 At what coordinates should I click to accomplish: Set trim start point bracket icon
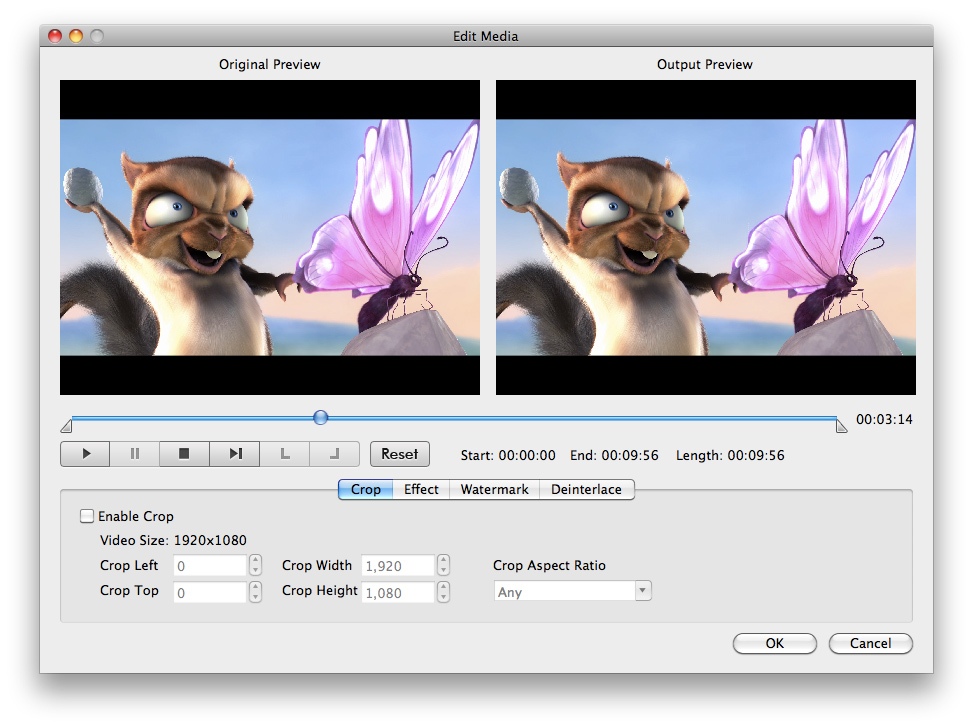pos(285,454)
